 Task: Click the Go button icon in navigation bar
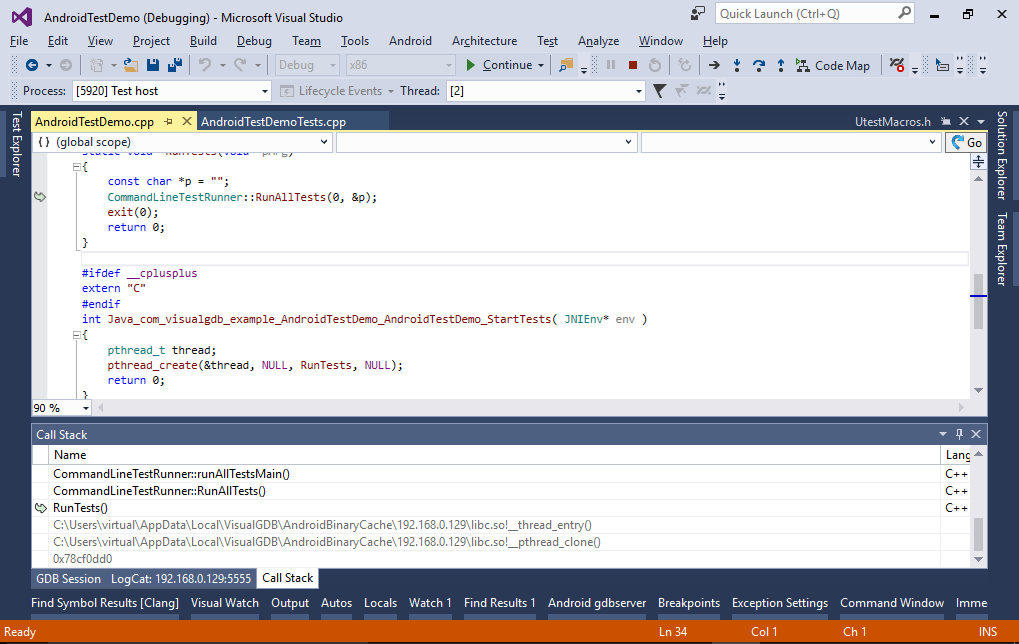966,142
